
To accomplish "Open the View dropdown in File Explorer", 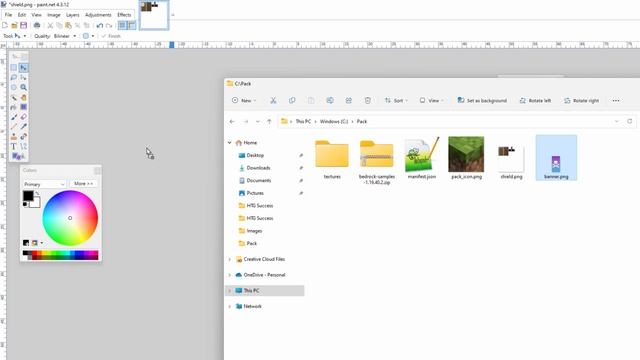I will click(431, 100).
